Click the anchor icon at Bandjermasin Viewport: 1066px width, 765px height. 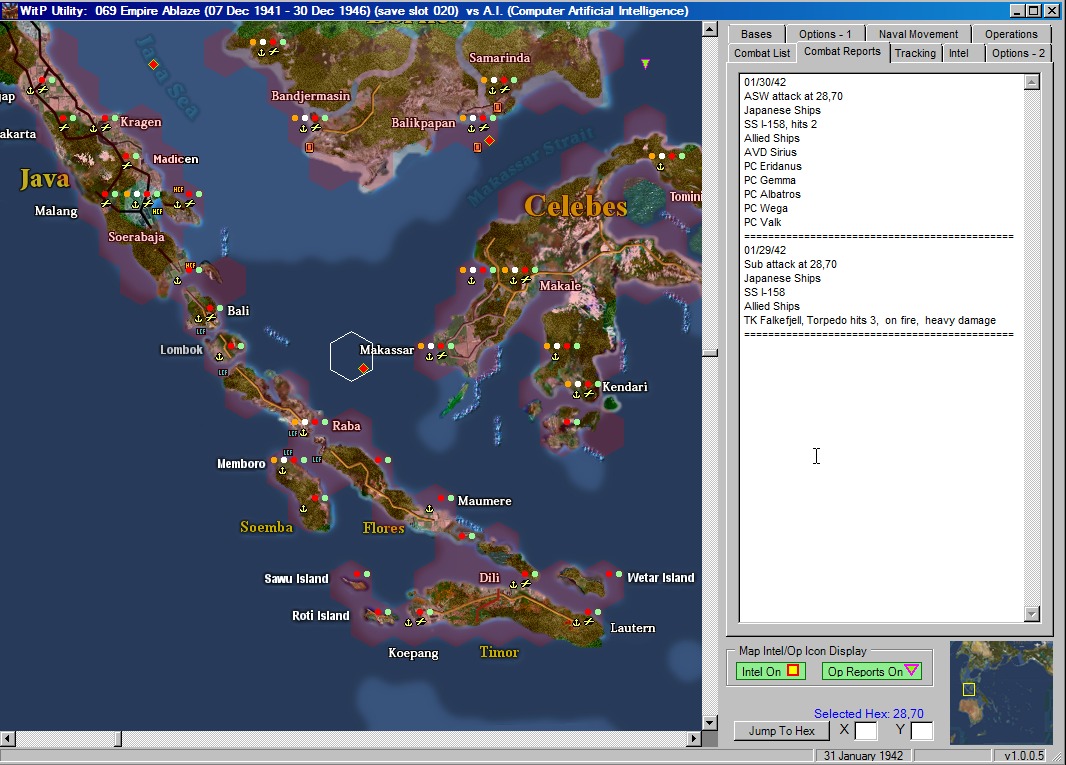[303, 128]
